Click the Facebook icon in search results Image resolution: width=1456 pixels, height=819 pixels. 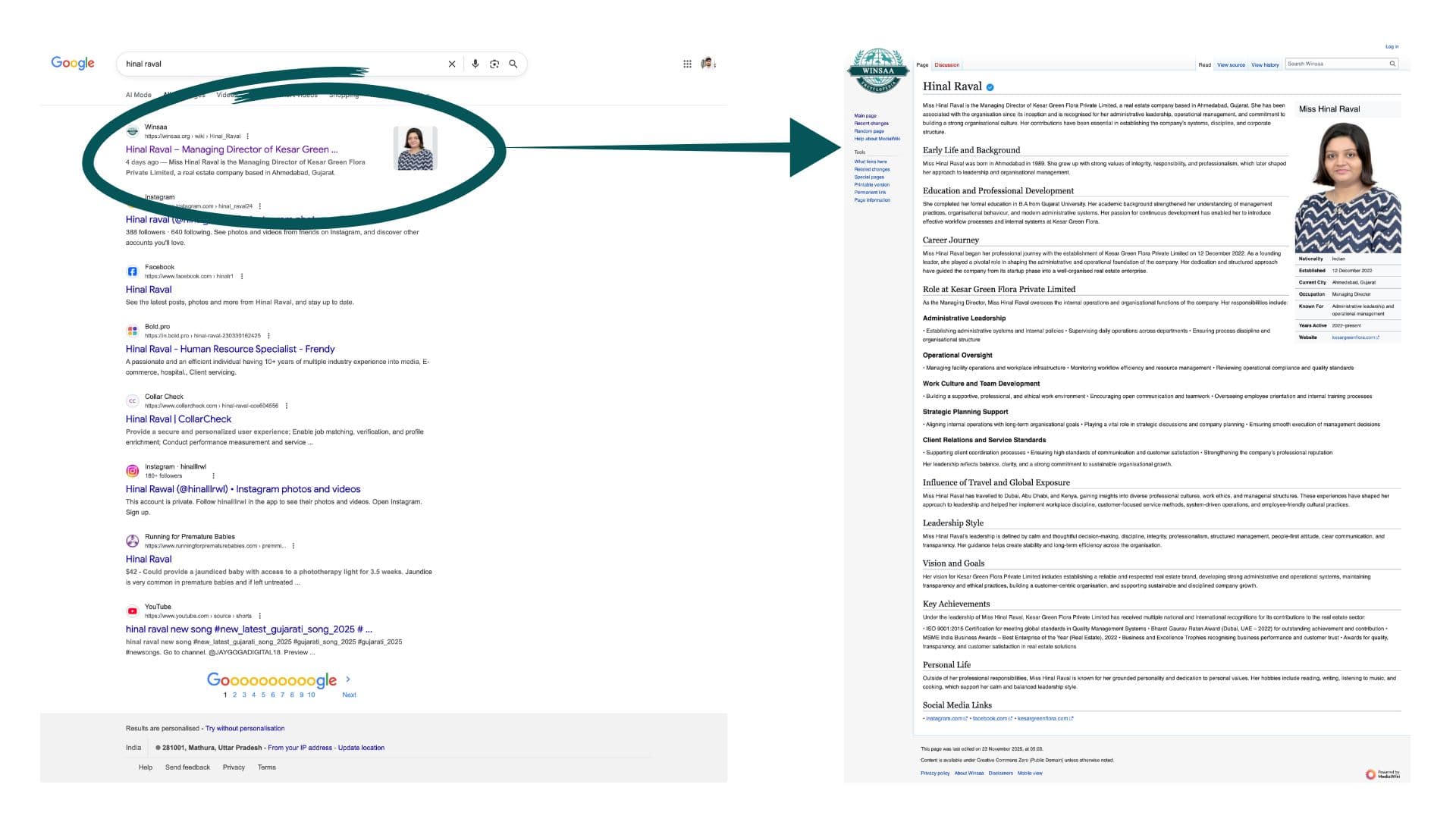[133, 271]
